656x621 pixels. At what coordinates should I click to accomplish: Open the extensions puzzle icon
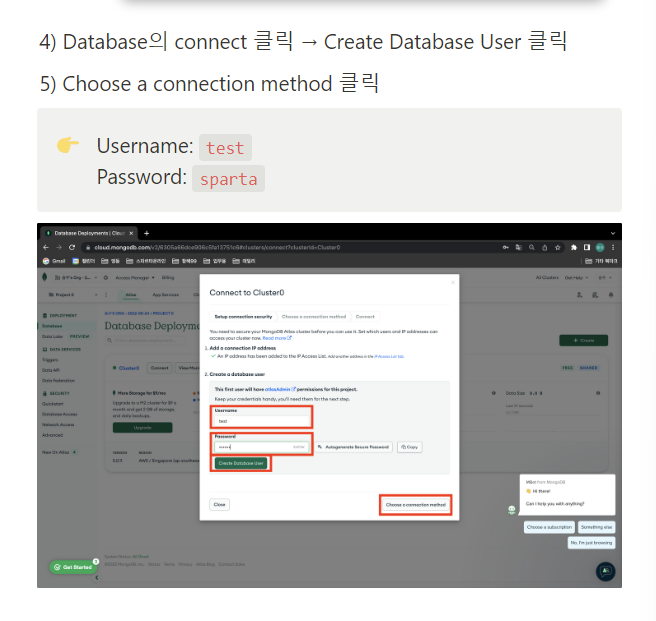pos(574,247)
